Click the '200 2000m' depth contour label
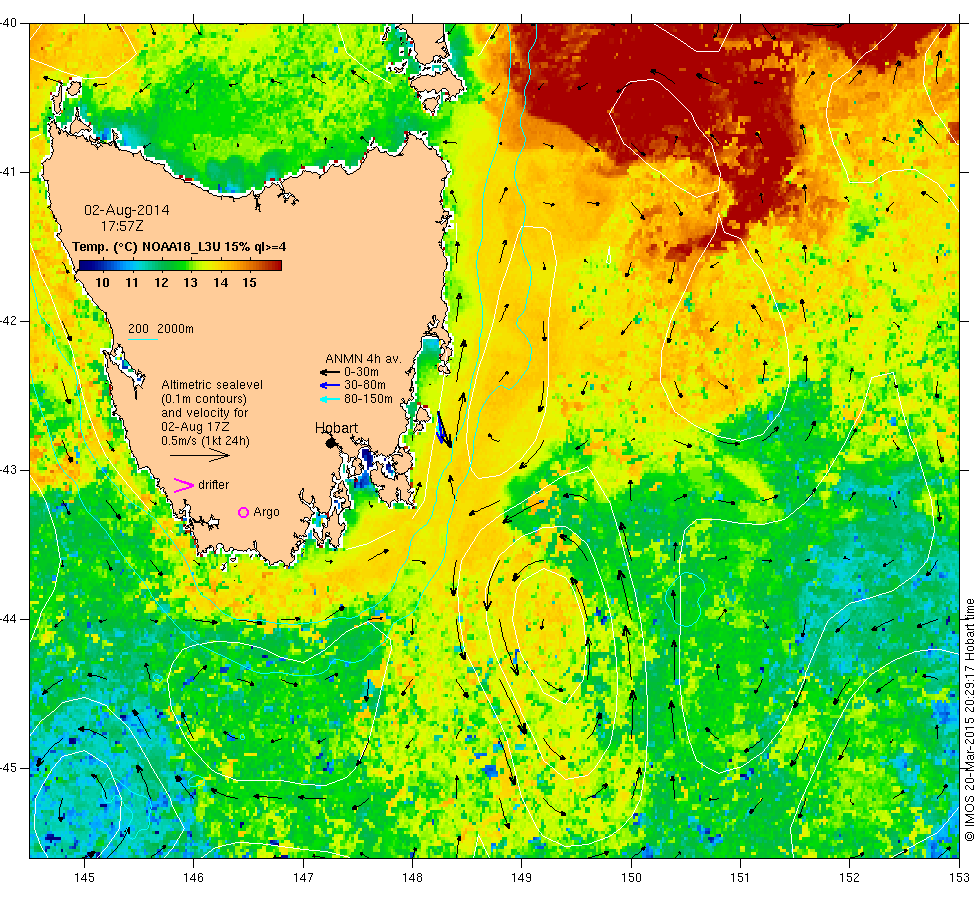 tap(161, 329)
